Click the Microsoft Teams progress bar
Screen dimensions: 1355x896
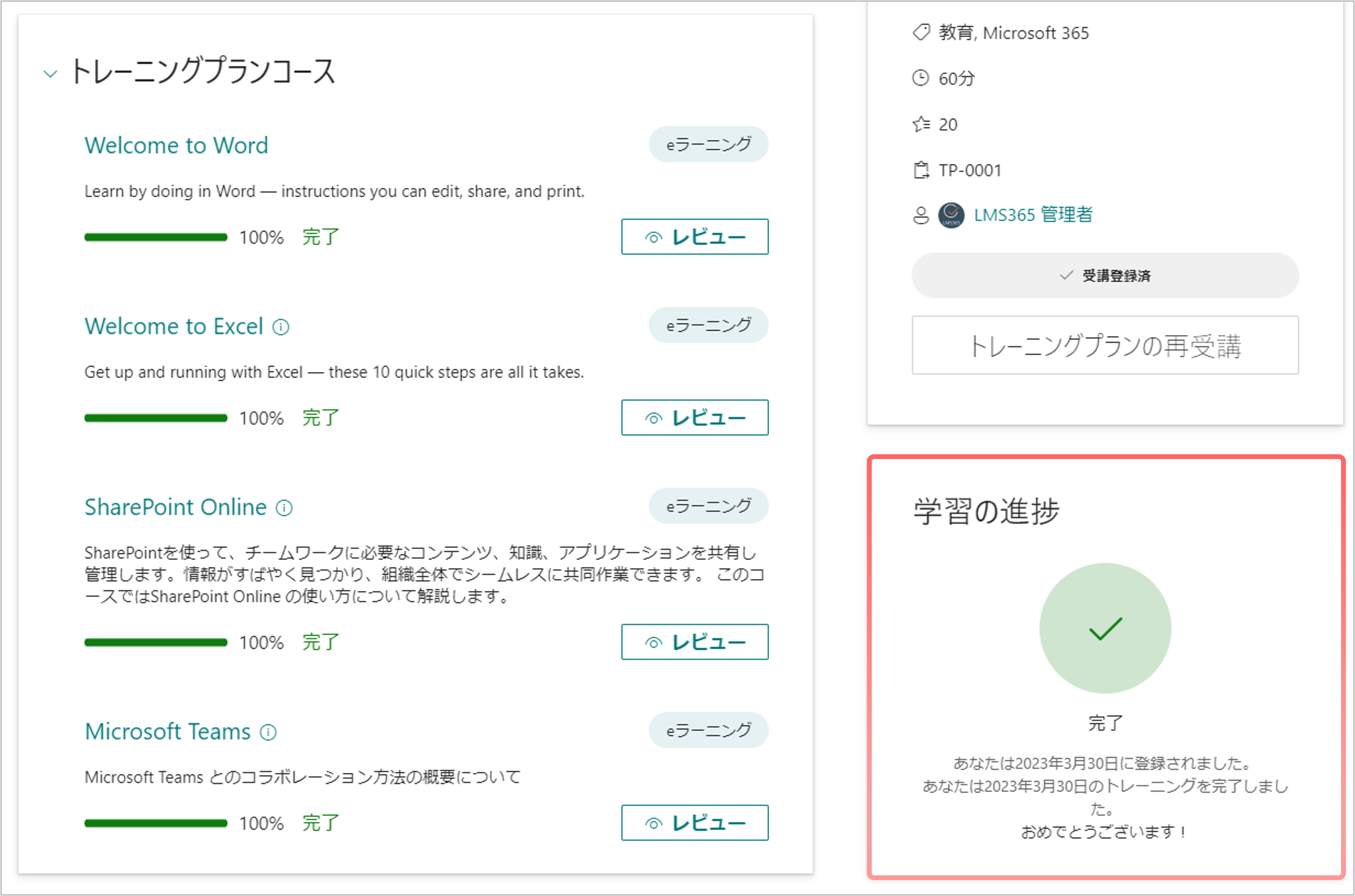(155, 823)
